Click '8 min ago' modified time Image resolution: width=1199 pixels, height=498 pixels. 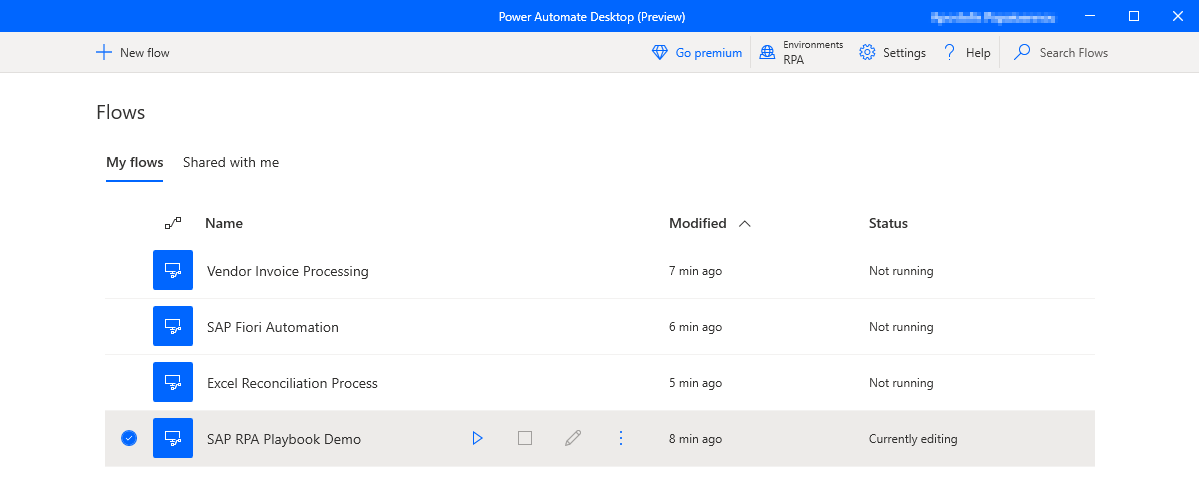coord(695,439)
